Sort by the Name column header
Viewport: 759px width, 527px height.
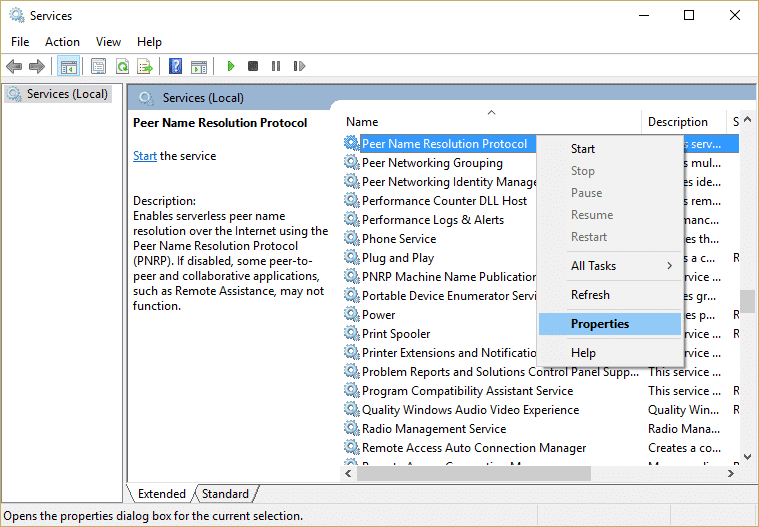pyautogui.click(x=491, y=121)
